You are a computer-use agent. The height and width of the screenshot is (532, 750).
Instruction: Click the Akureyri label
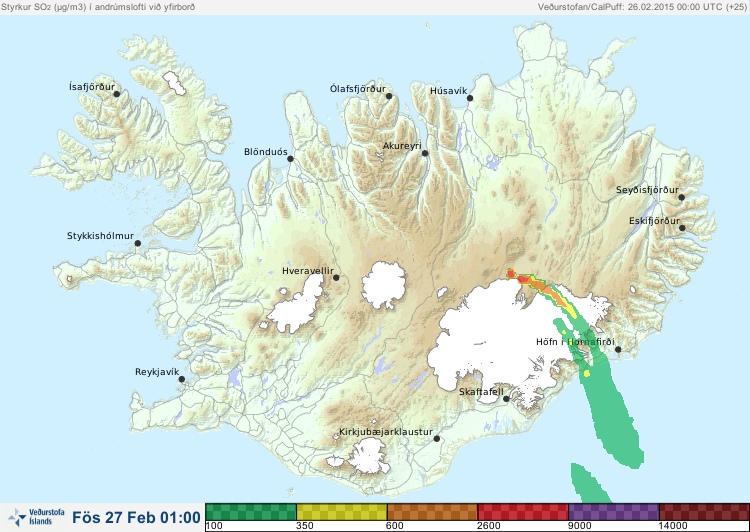(x=402, y=146)
